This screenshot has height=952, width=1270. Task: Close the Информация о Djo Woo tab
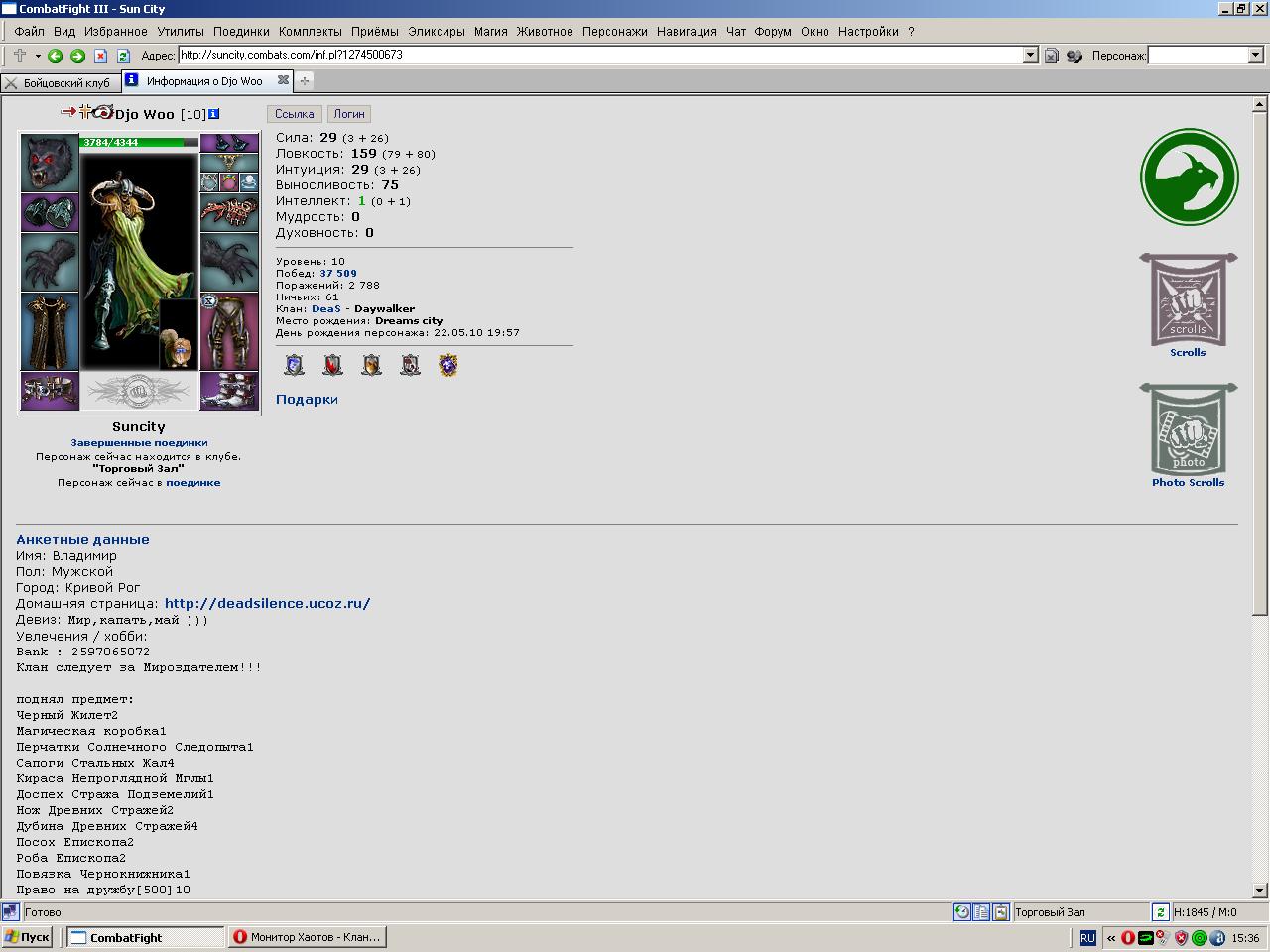(283, 80)
